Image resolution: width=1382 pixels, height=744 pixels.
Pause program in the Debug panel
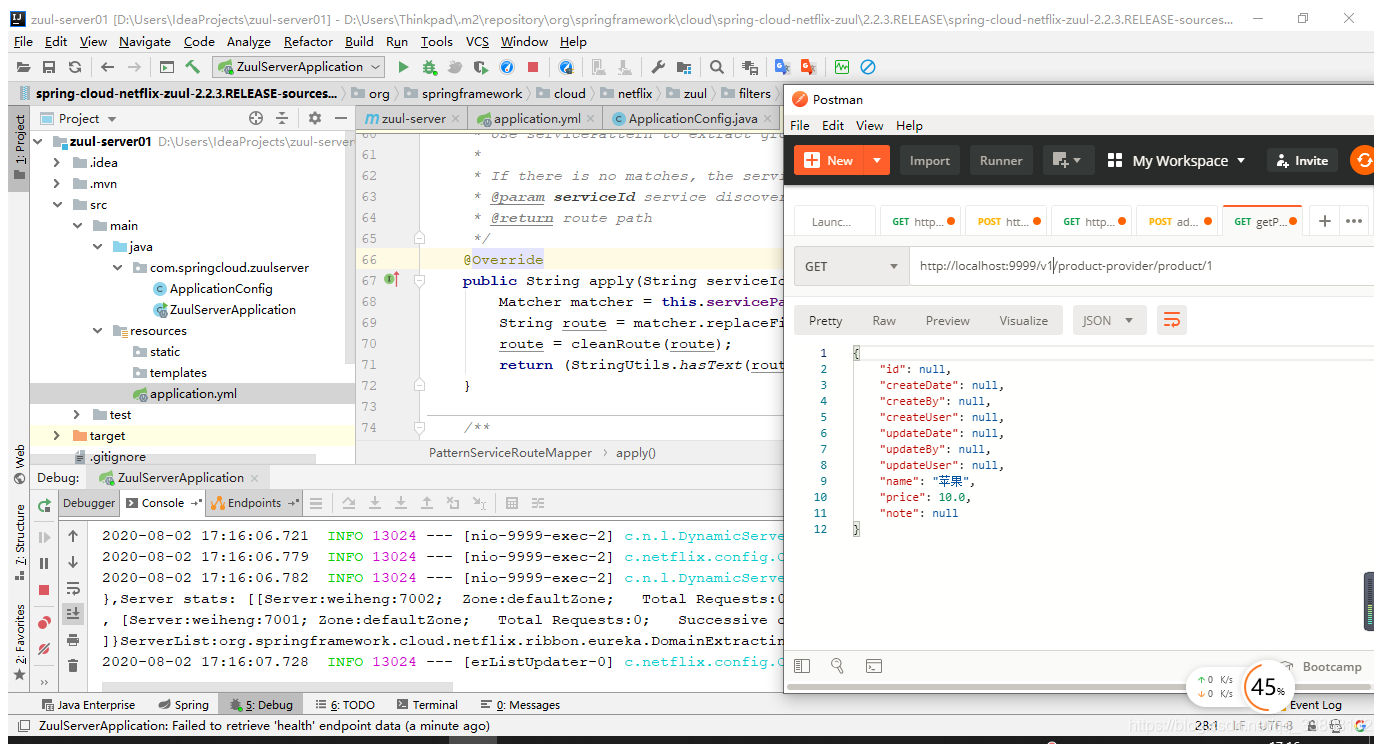(x=44, y=563)
